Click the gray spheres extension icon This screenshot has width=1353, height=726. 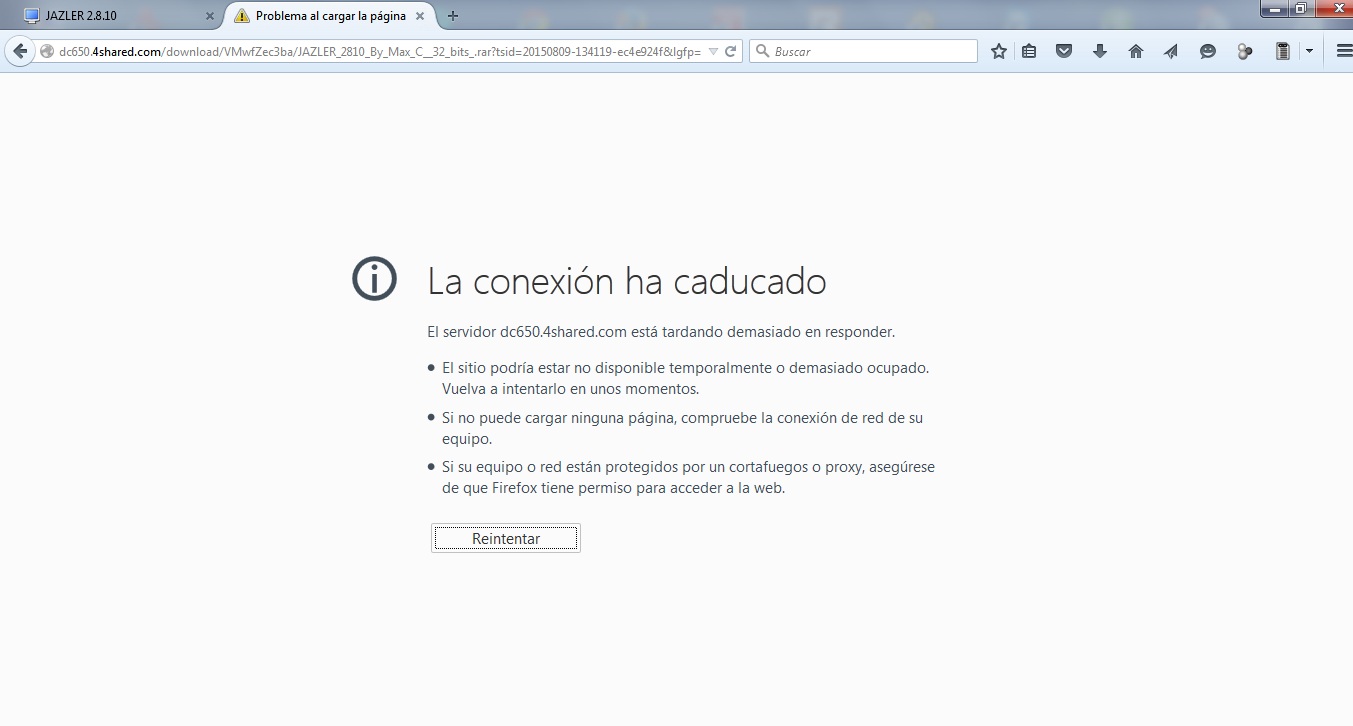pos(1245,52)
